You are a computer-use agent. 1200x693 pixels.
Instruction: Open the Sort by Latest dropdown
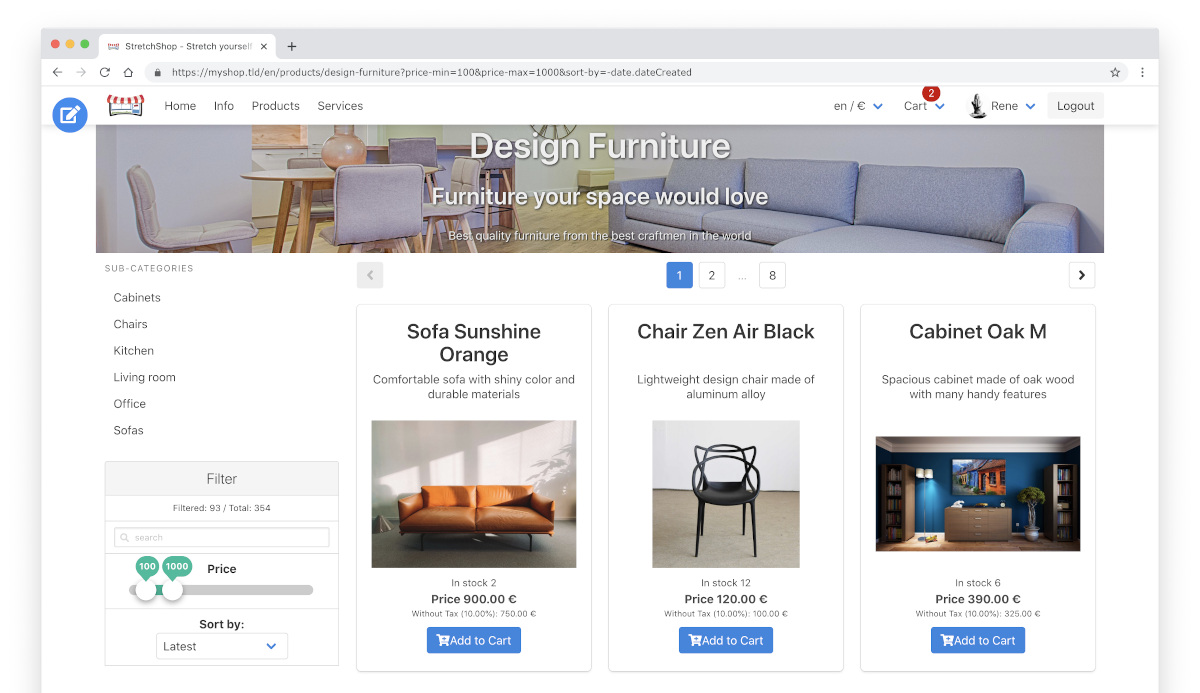click(222, 646)
